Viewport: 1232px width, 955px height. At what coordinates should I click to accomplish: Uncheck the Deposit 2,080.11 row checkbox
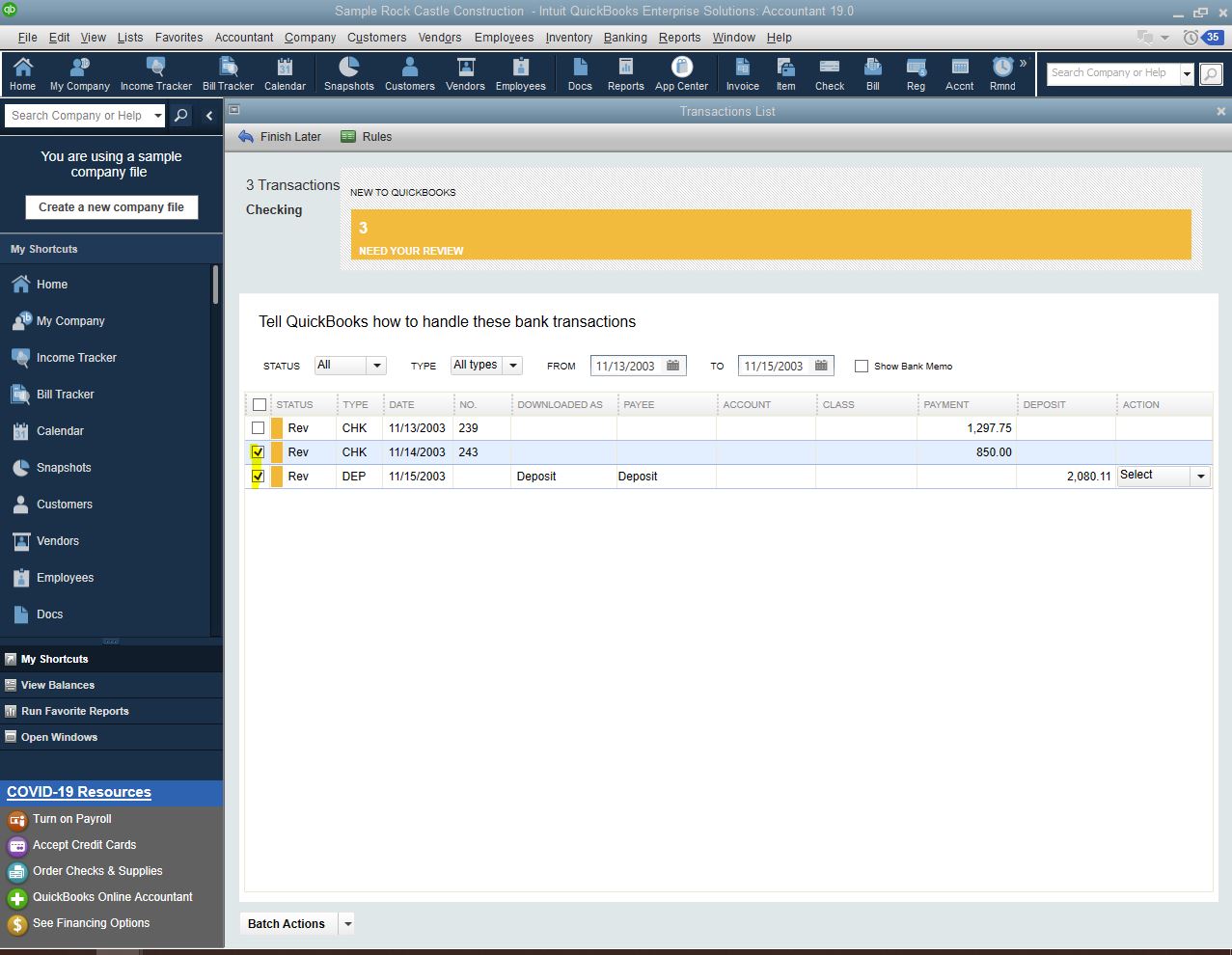258,477
